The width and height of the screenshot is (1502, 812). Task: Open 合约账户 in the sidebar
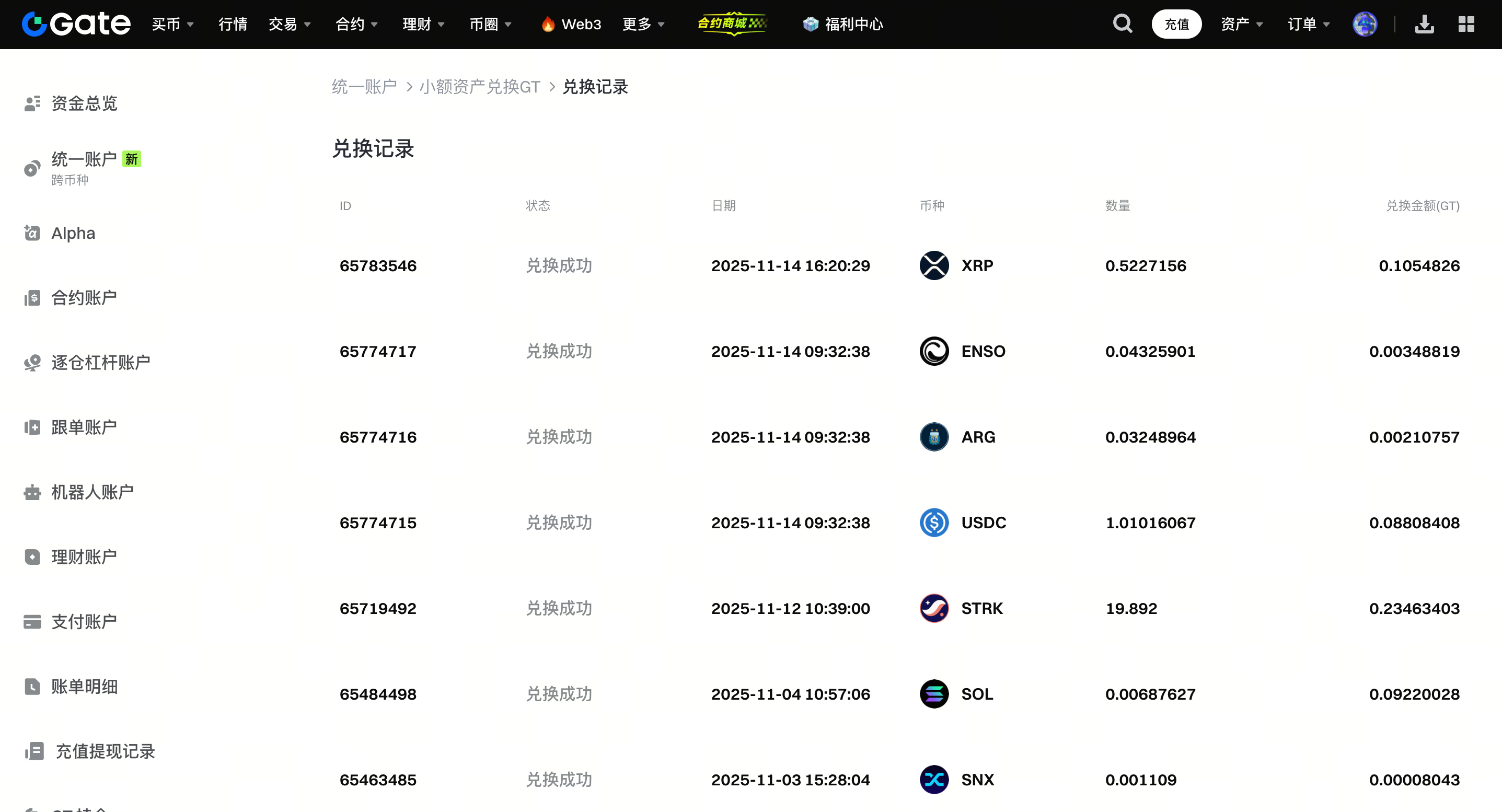[84, 298]
